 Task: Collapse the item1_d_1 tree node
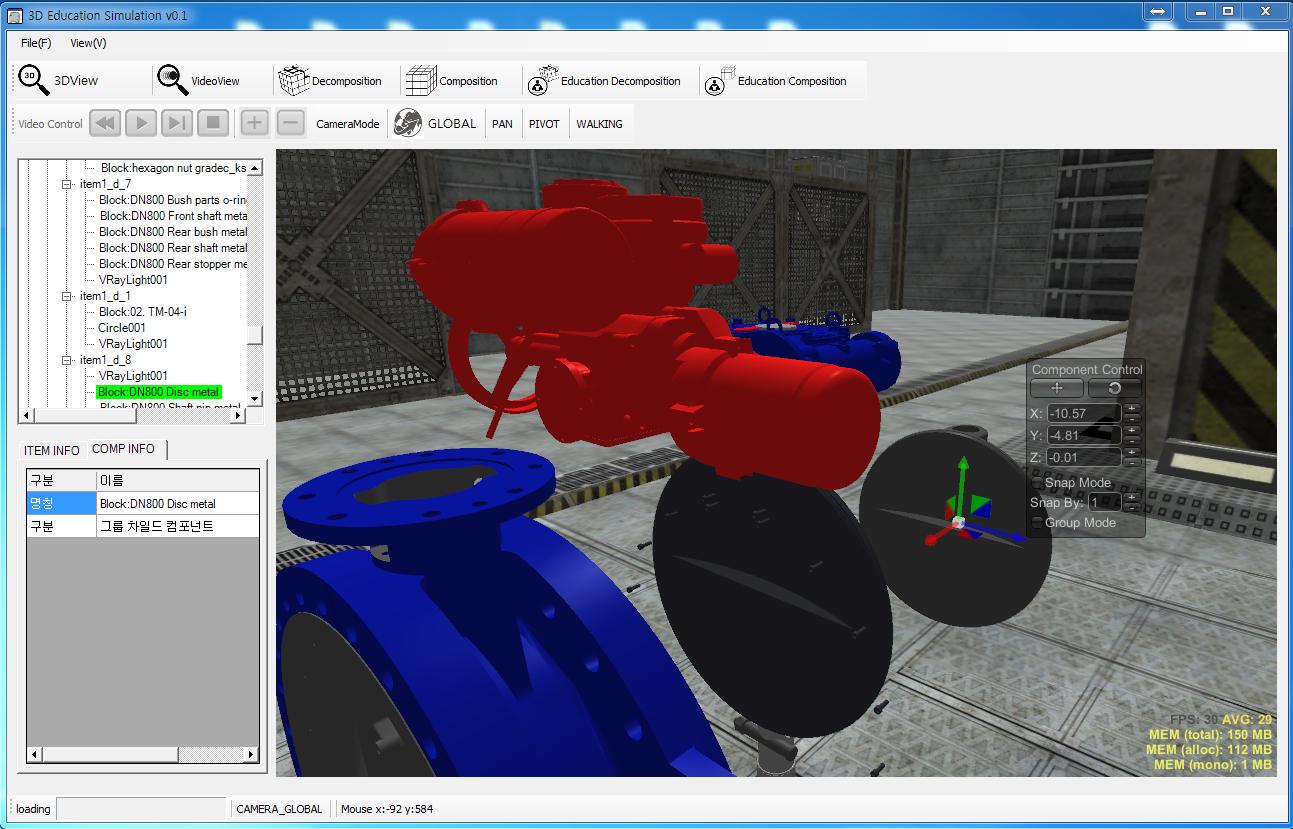pyautogui.click(x=68, y=296)
